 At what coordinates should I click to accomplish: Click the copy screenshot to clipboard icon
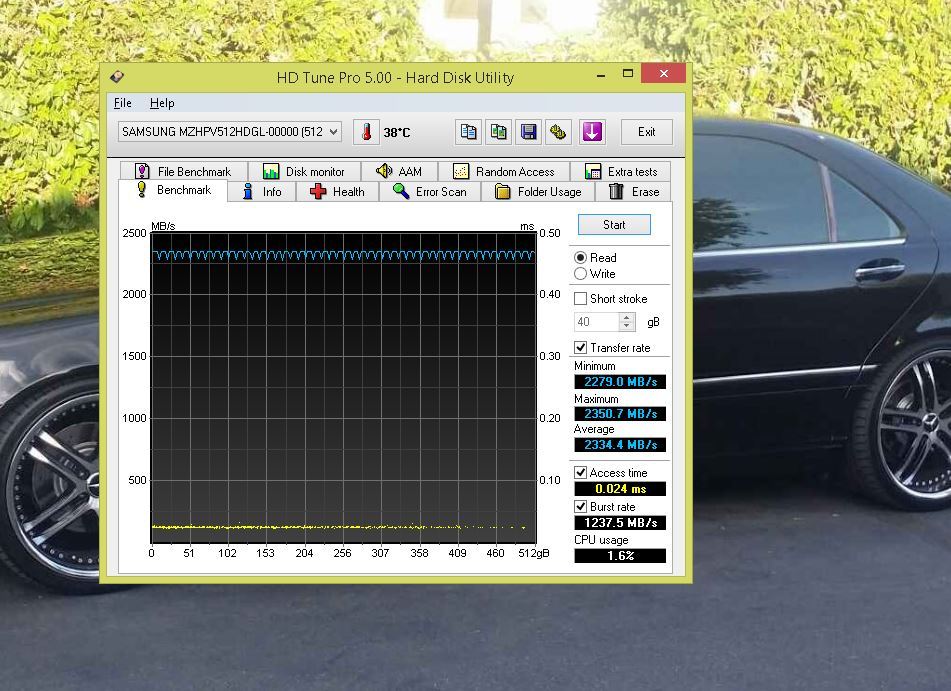(x=498, y=132)
